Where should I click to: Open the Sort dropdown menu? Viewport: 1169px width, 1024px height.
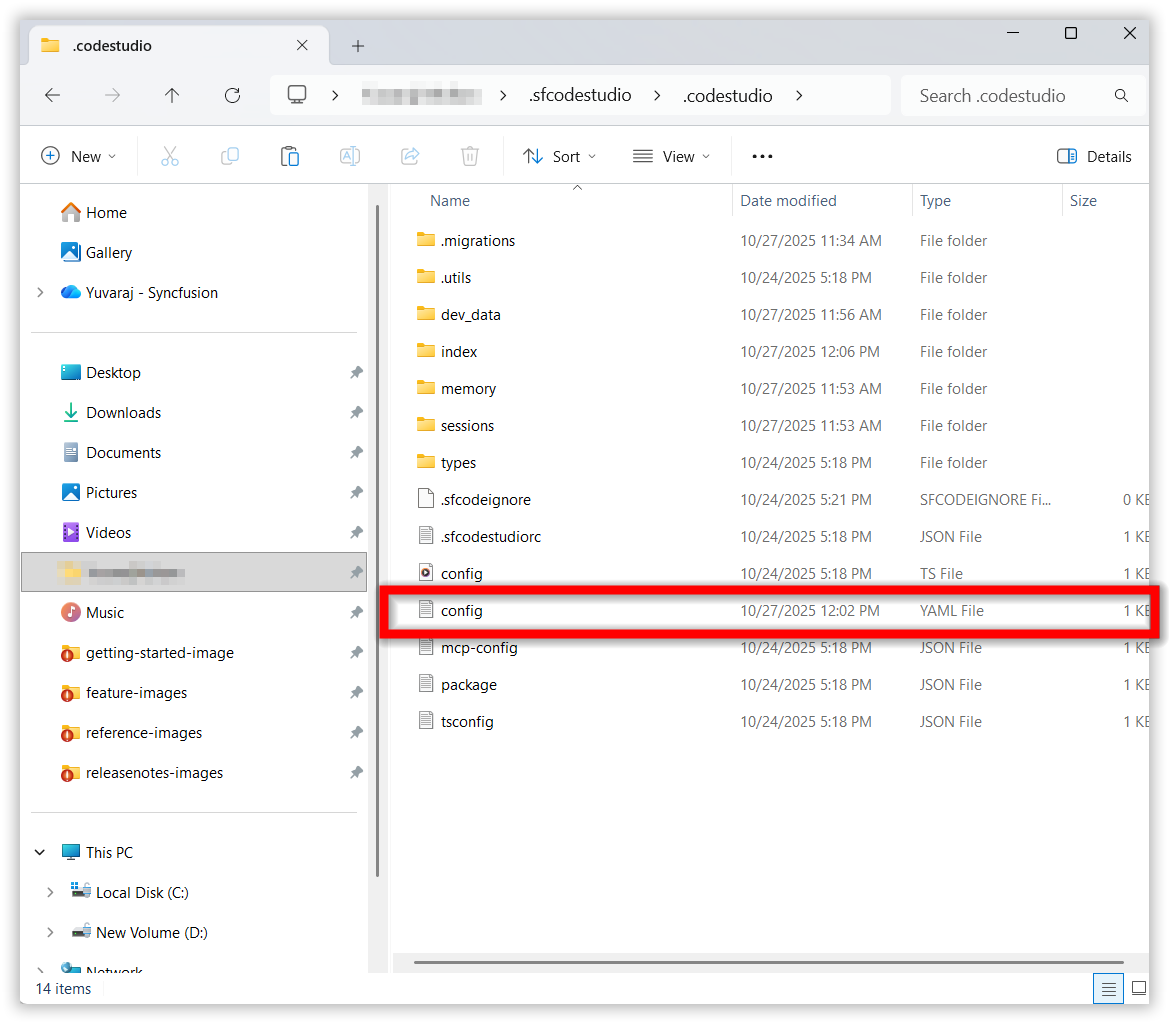point(559,156)
